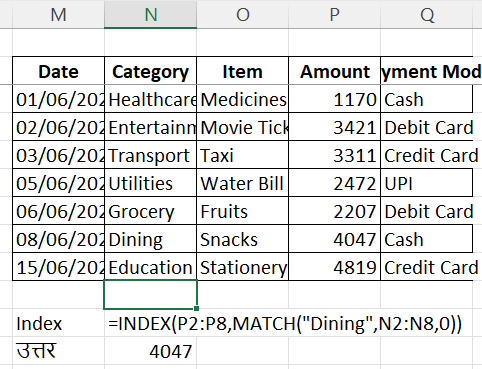Select the cell containing 3311
482x369 pixels.
point(334,155)
